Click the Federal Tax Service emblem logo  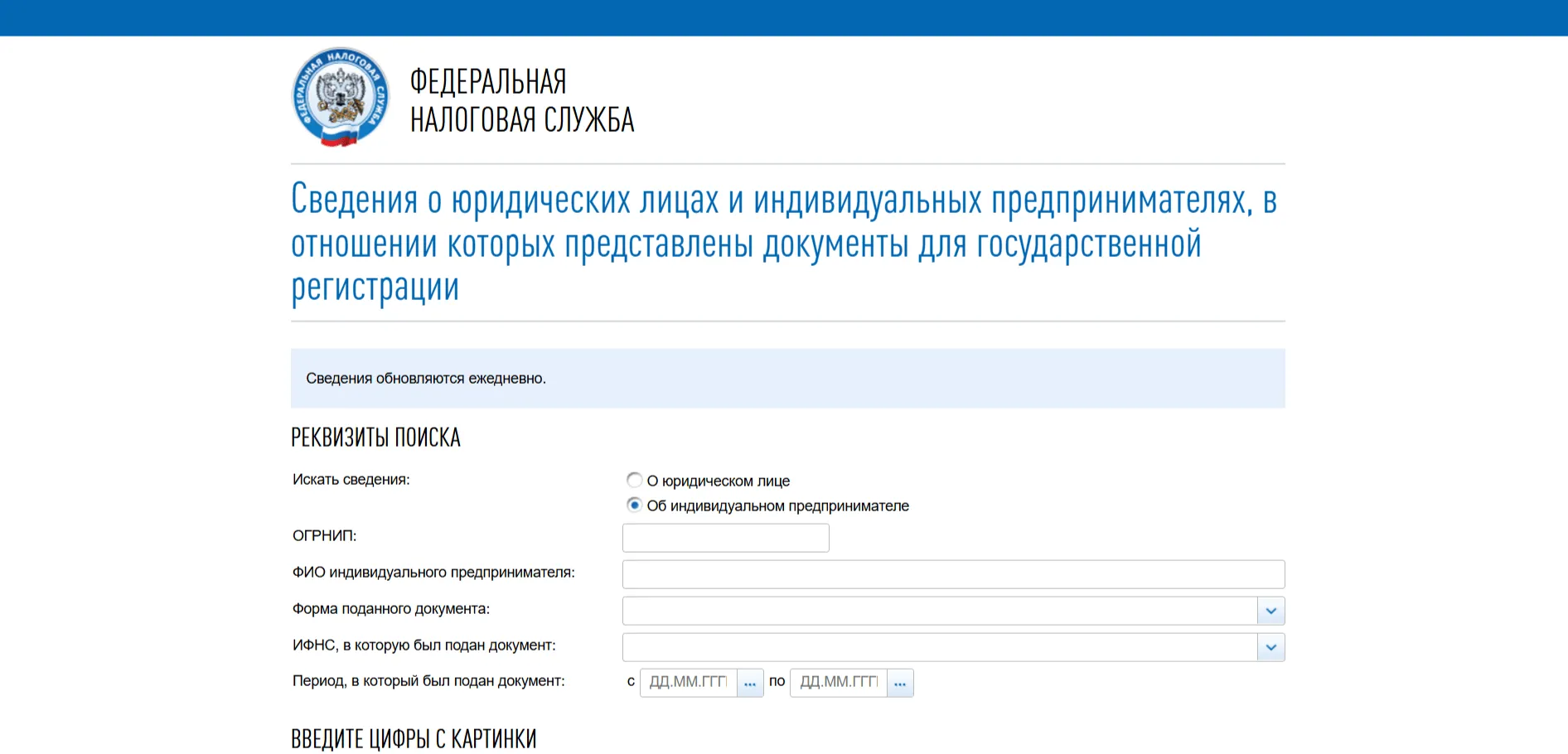point(340,97)
